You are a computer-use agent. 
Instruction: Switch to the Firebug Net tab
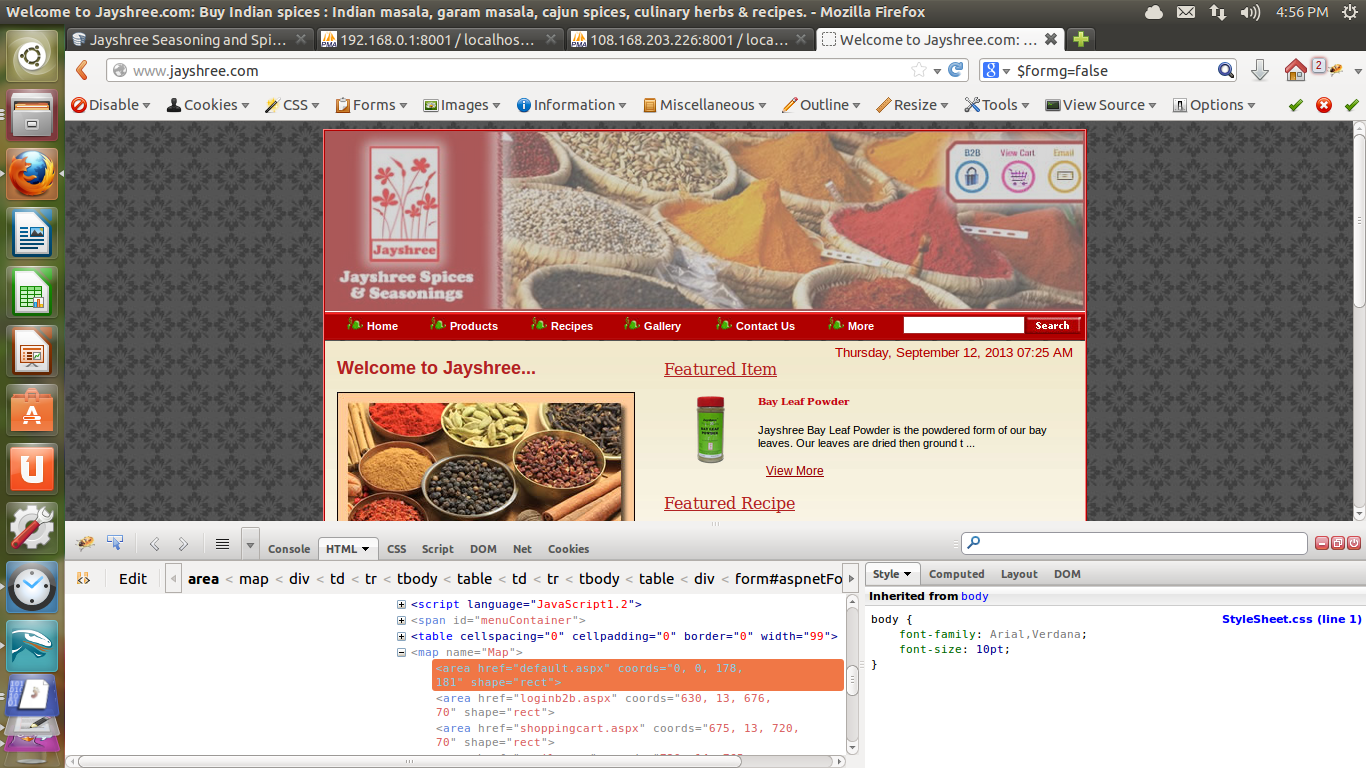point(522,549)
